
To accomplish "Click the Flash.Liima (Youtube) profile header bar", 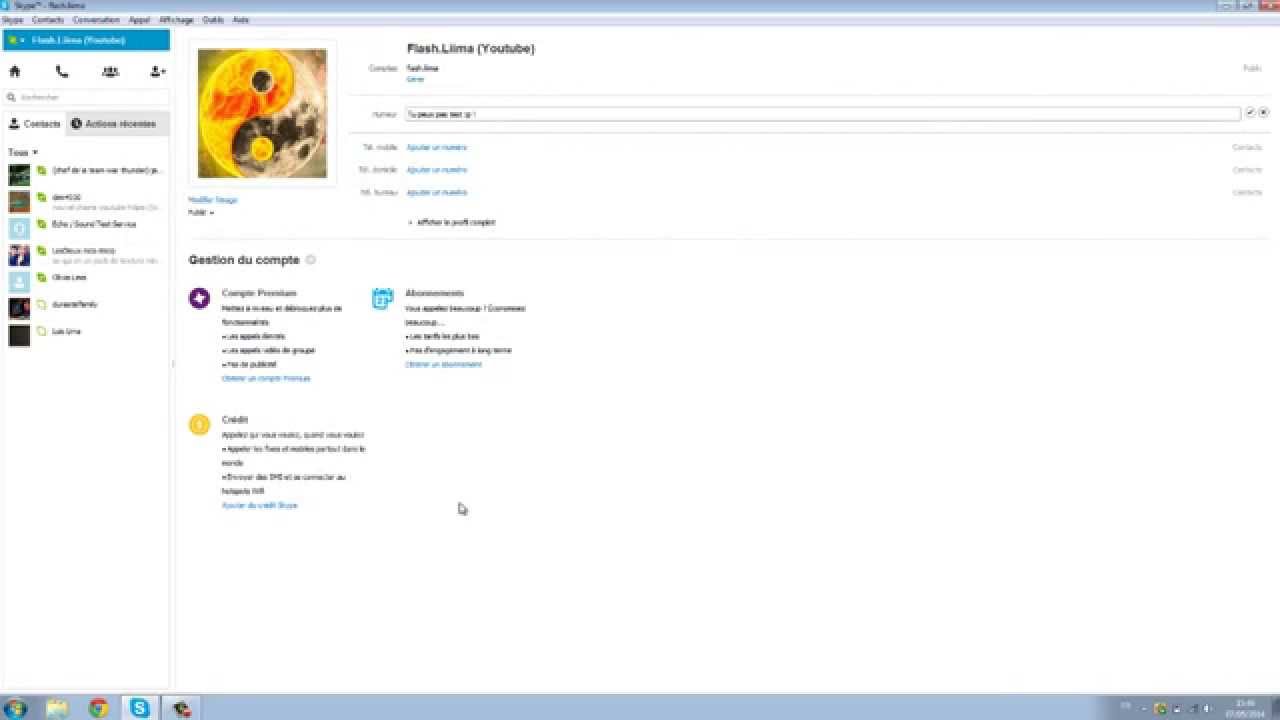I will click(x=86, y=40).
